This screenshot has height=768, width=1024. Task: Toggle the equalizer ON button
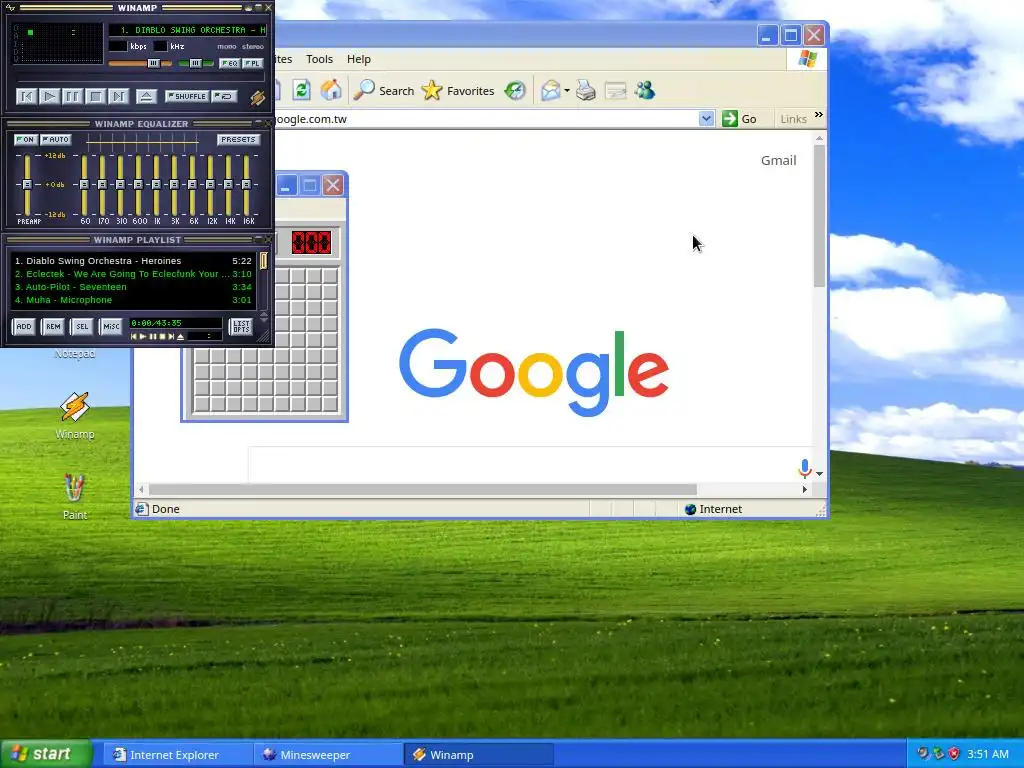[x=25, y=140]
